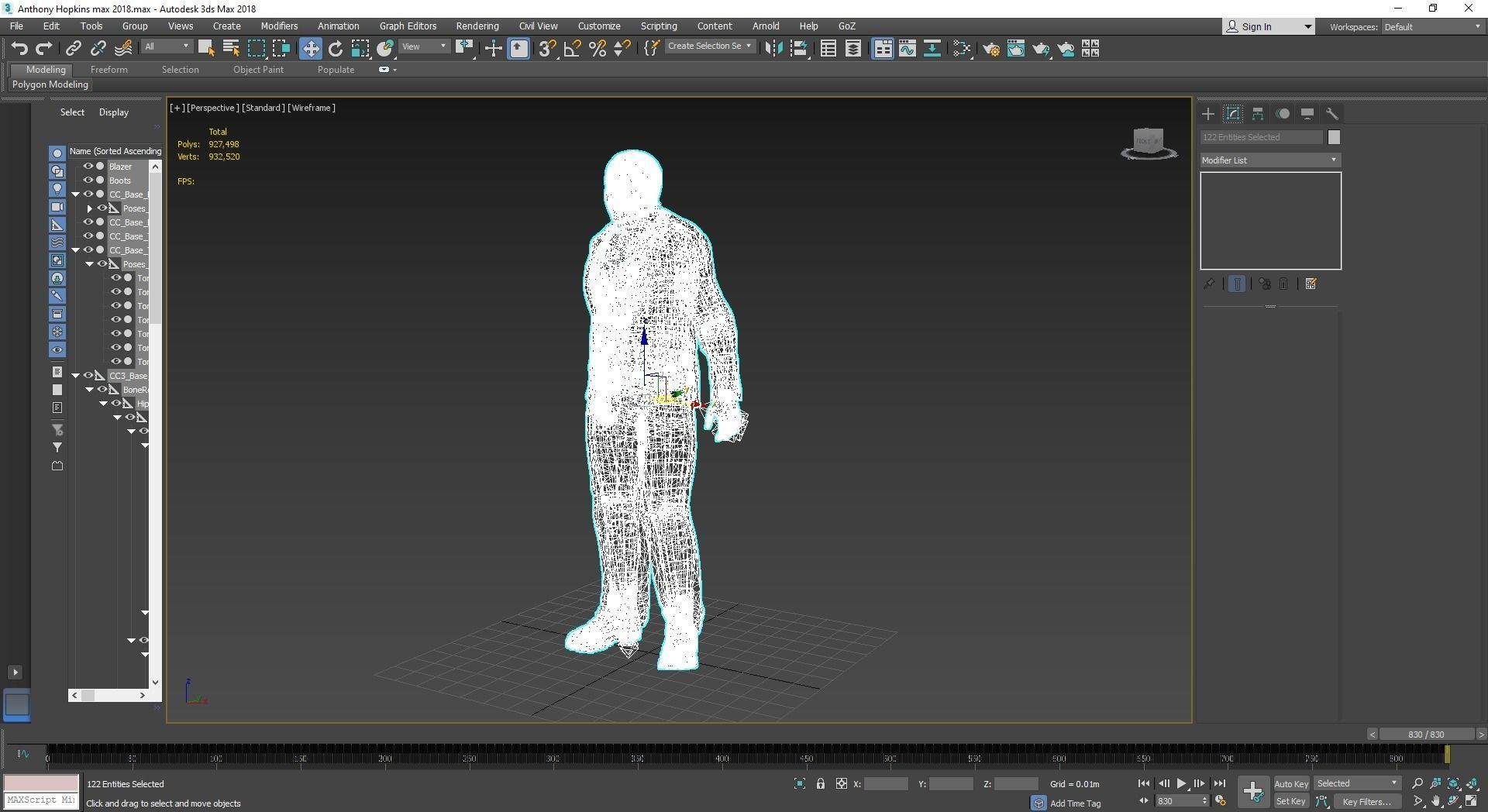
Task: Toggle visibility eye of Blazer object
Action: (88, 167)
